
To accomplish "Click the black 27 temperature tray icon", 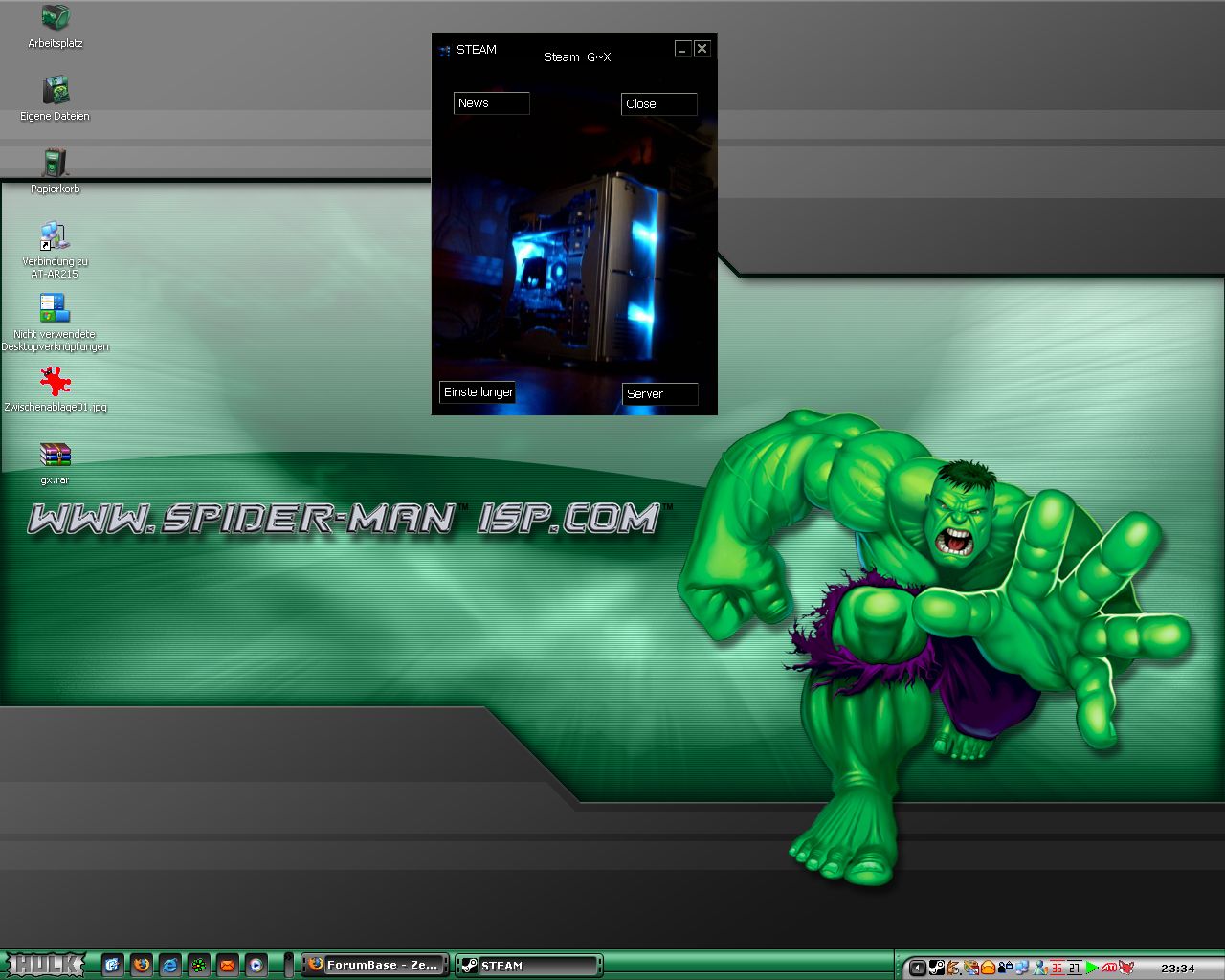I will [1074, 968].
